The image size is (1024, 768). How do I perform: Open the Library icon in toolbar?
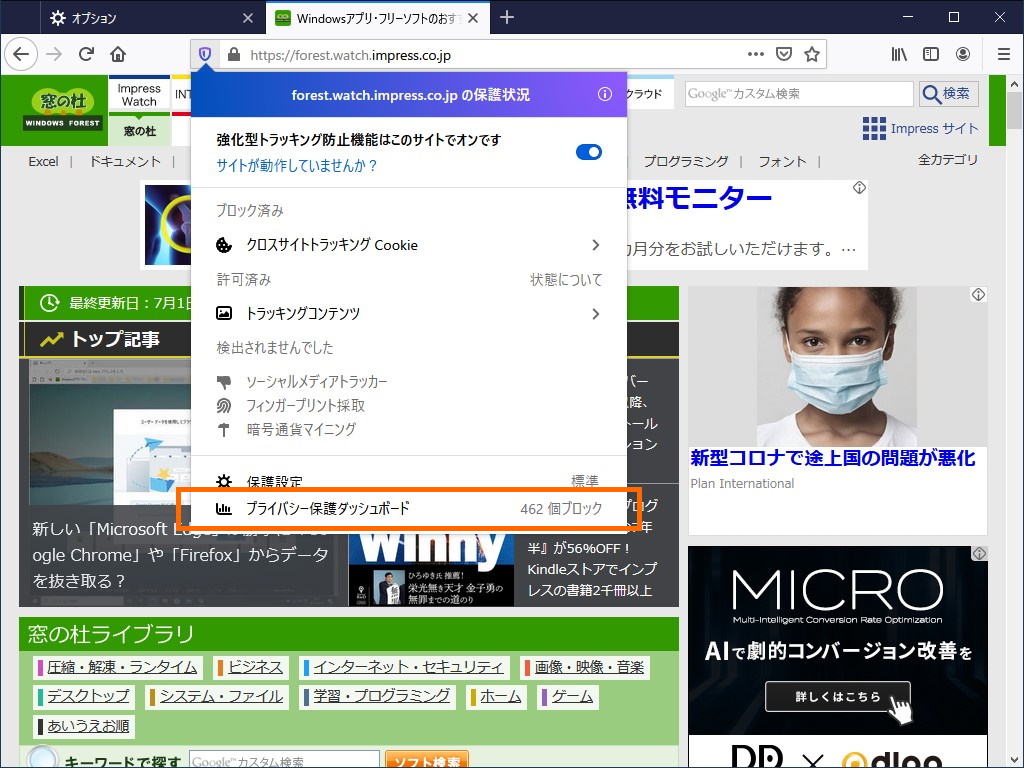899,54
